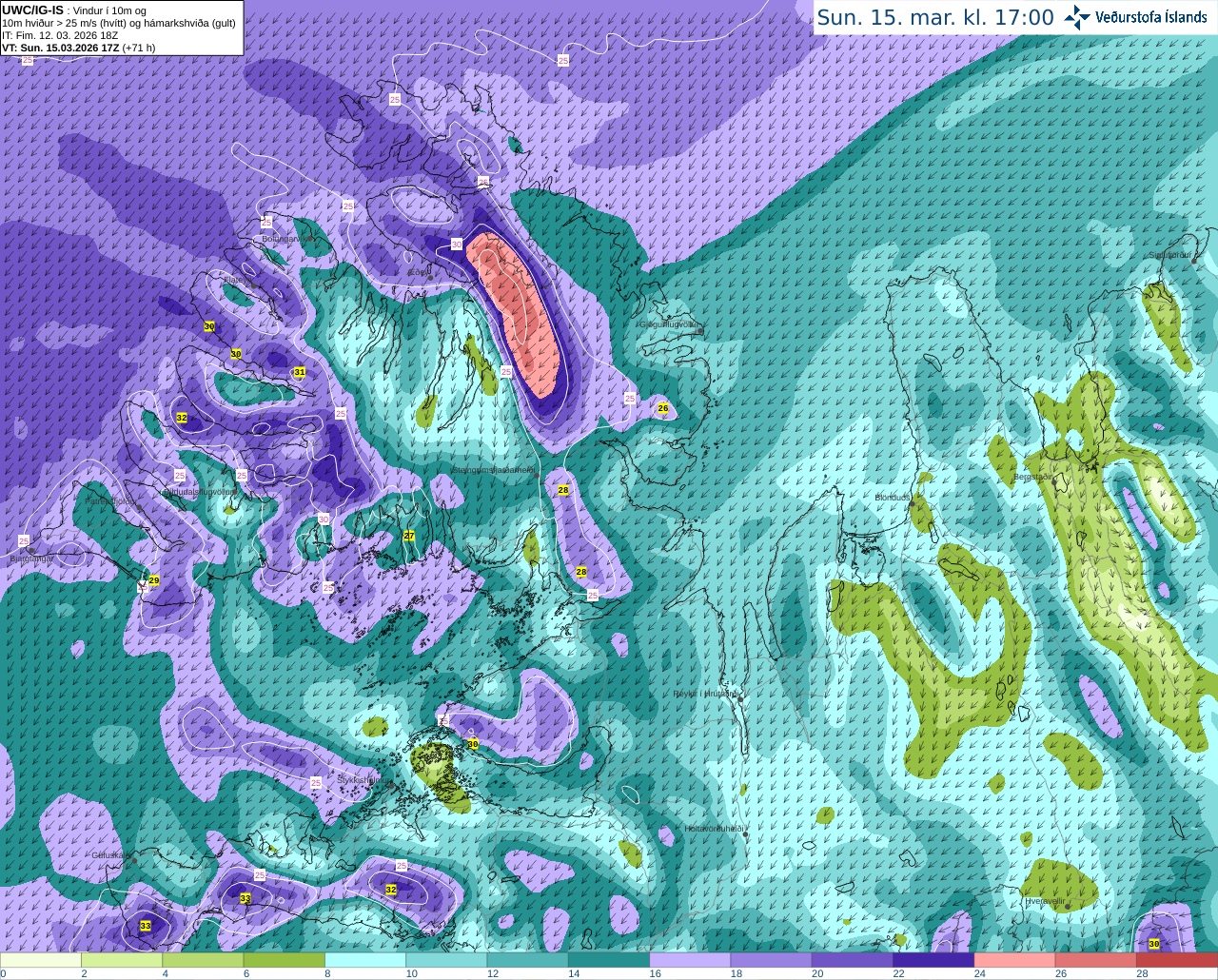Pick the 16–18 lavender legend swatch

690,960
